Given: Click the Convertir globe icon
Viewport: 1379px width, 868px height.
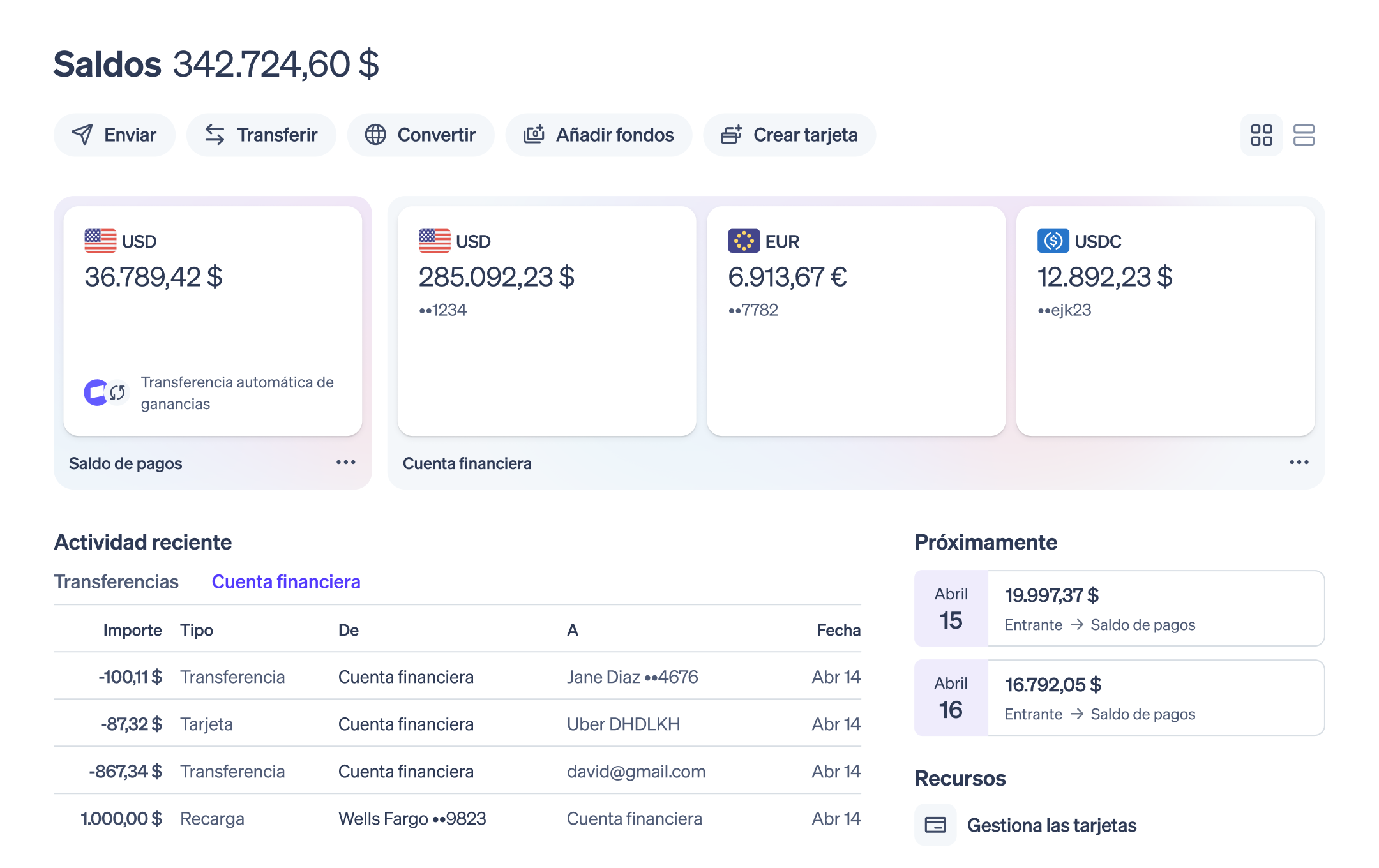Looking at the screenshot, I should tap(375, 135).
